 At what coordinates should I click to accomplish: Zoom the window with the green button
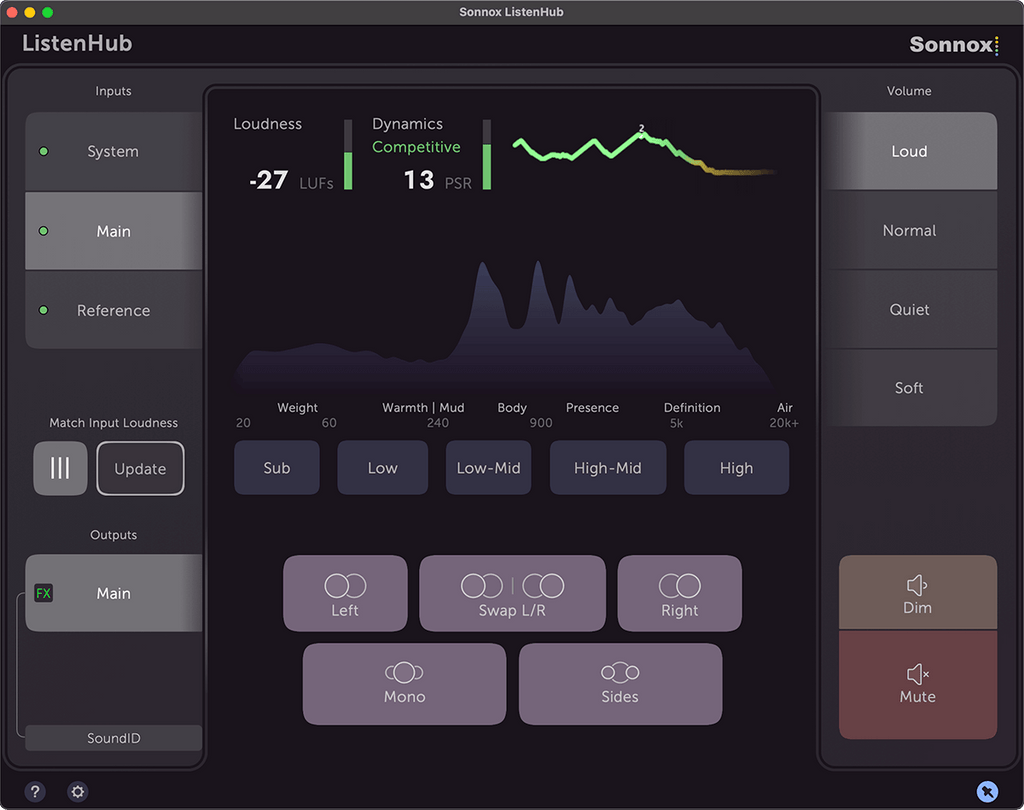tap(47, 12)
